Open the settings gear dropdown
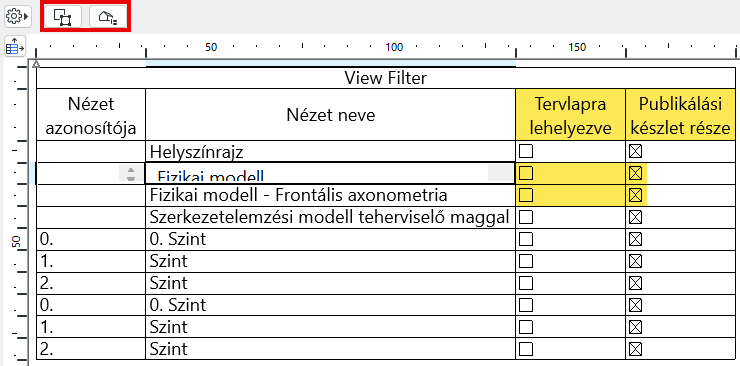This screenshot has width=740, height=366. coord(17,17)
